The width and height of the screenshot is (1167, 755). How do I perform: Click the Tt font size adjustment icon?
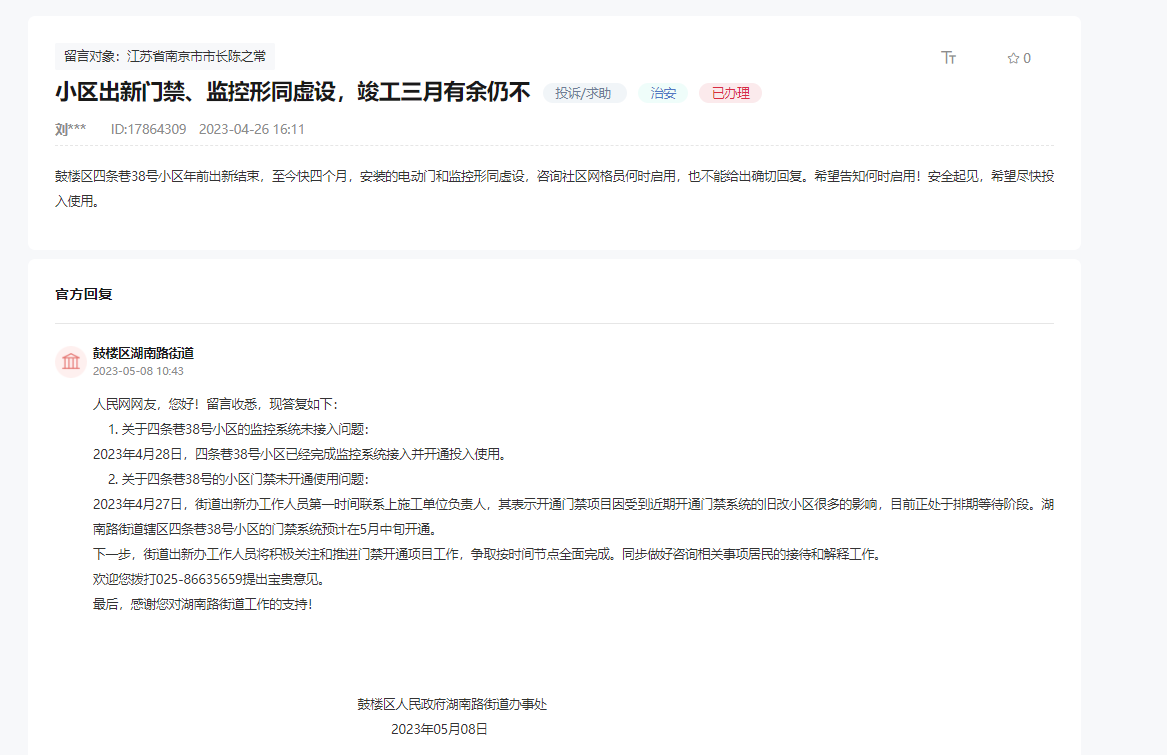(948, 57)
